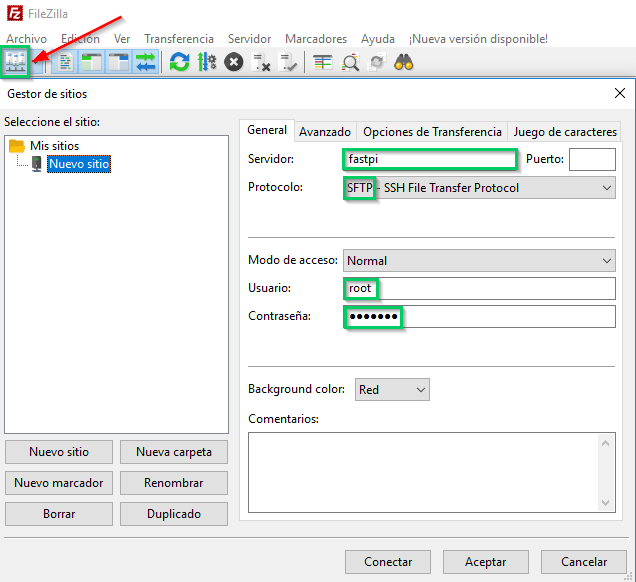Open the Site Manager toolbar icon

coord(15,62)
